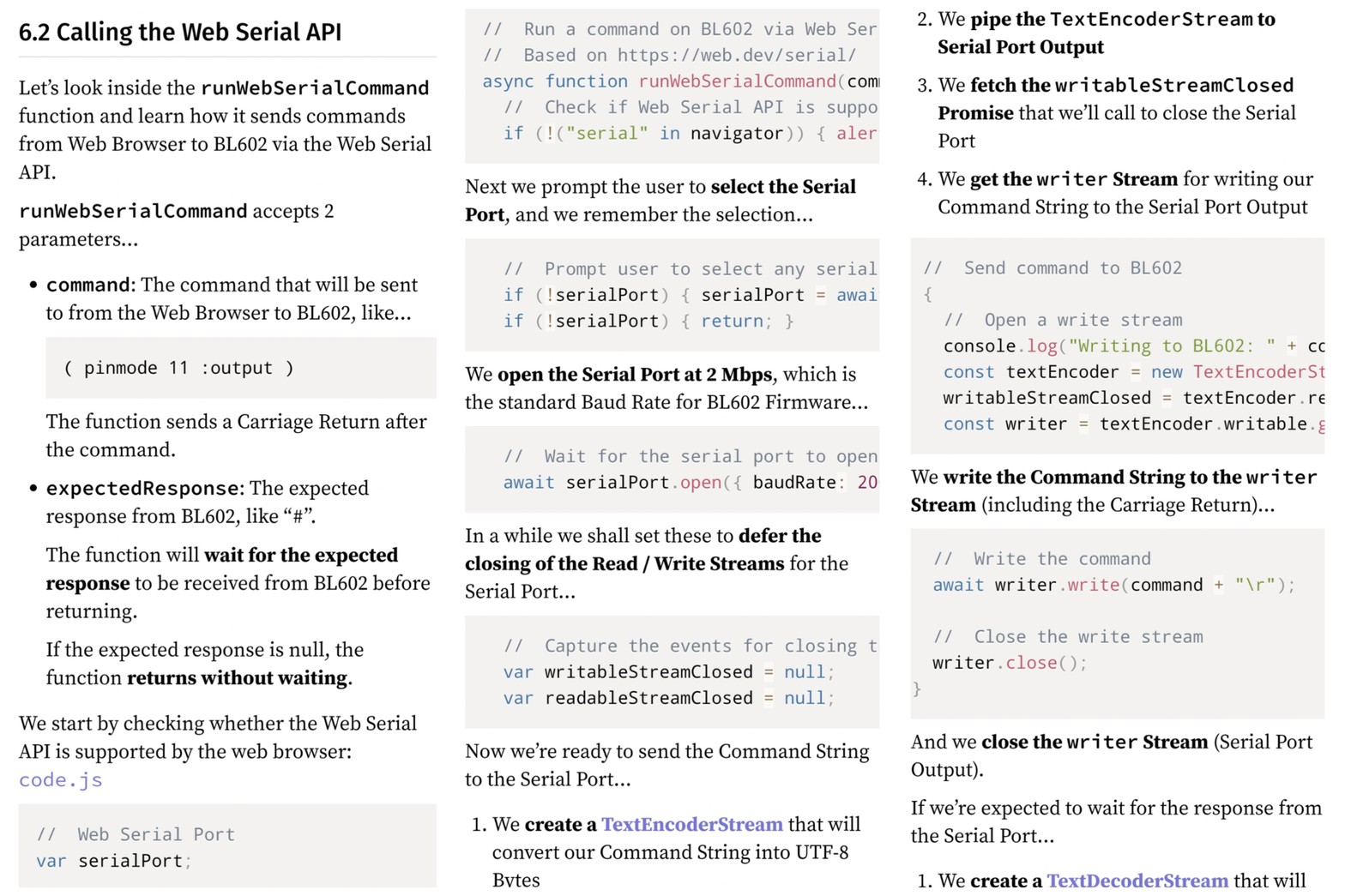The height and width of the screenshot is (896, 1345).
Task: Click the "( pinmode 11 :output )" code block
Action: pyautogui.click(x=179, y=368)
